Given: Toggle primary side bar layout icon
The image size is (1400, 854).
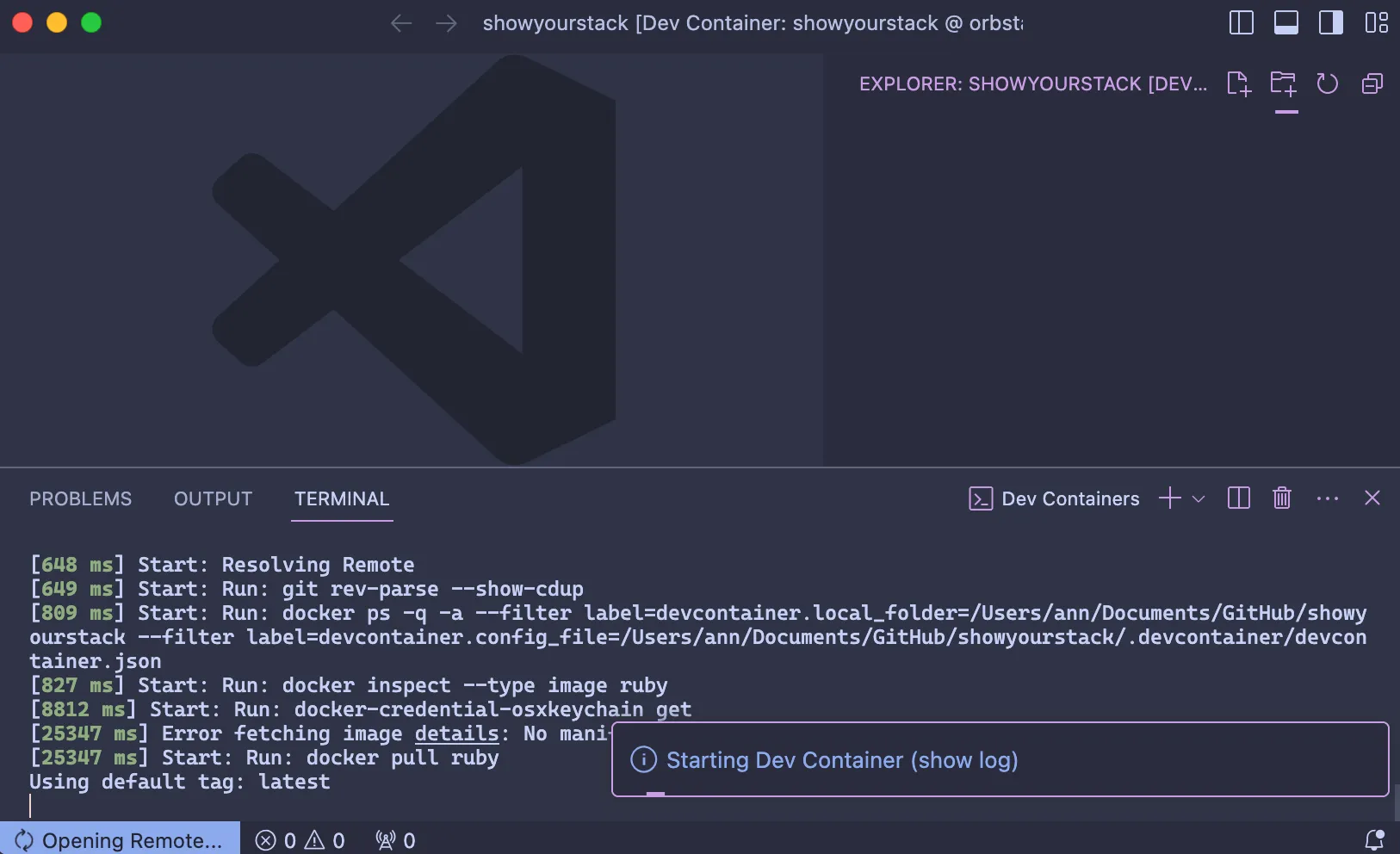Looking at the screenshot, I should [1241, 22].
